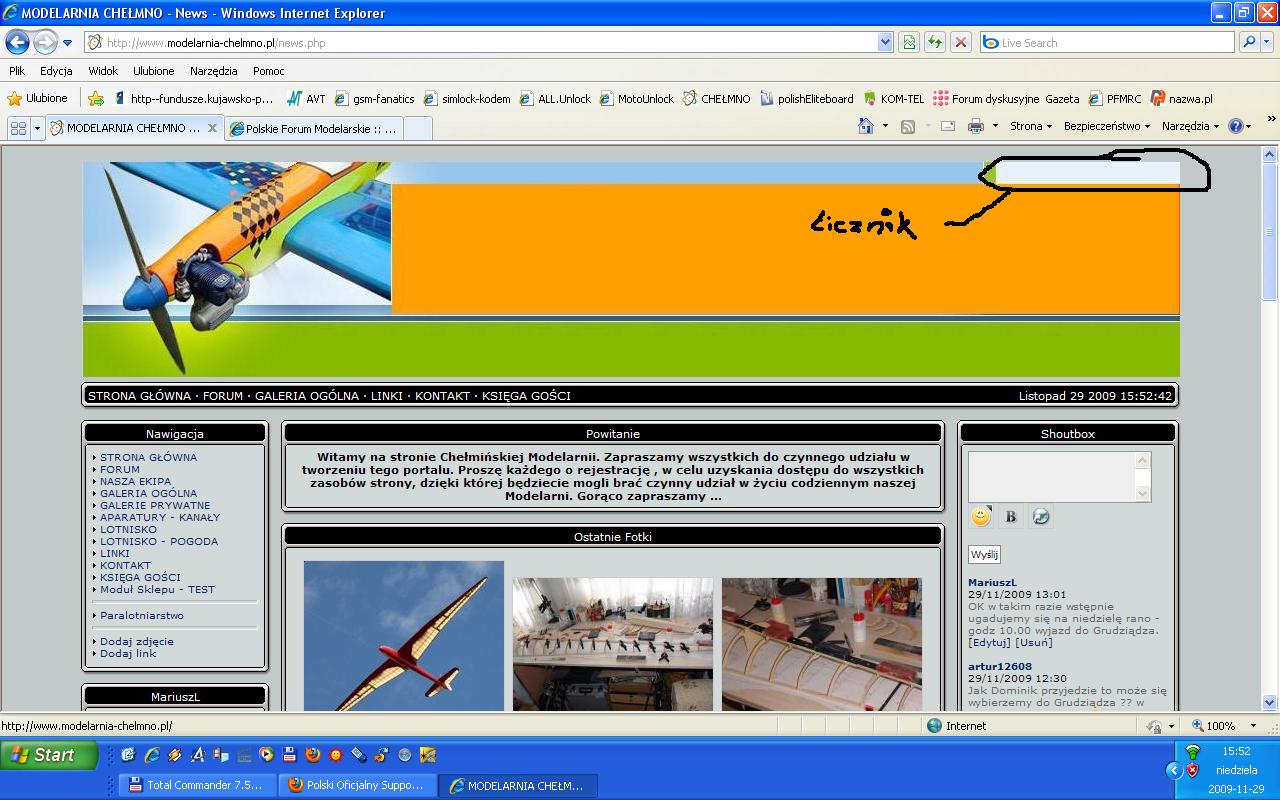Image resolution: width=1280 pixels, height=800 pixels.
Task: Click Paralotniarstwo sidebar link
Action: pos(142,615)
